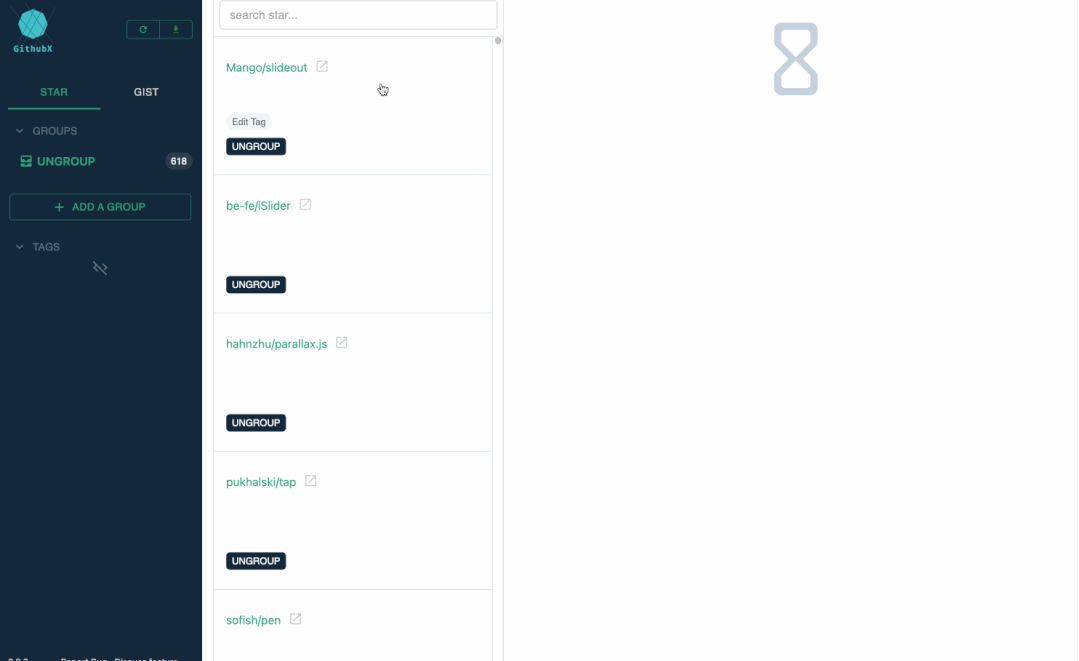Click the ADD A GROUP button
This screenshot has width=1079, height=661.
(x=100, y=207)
